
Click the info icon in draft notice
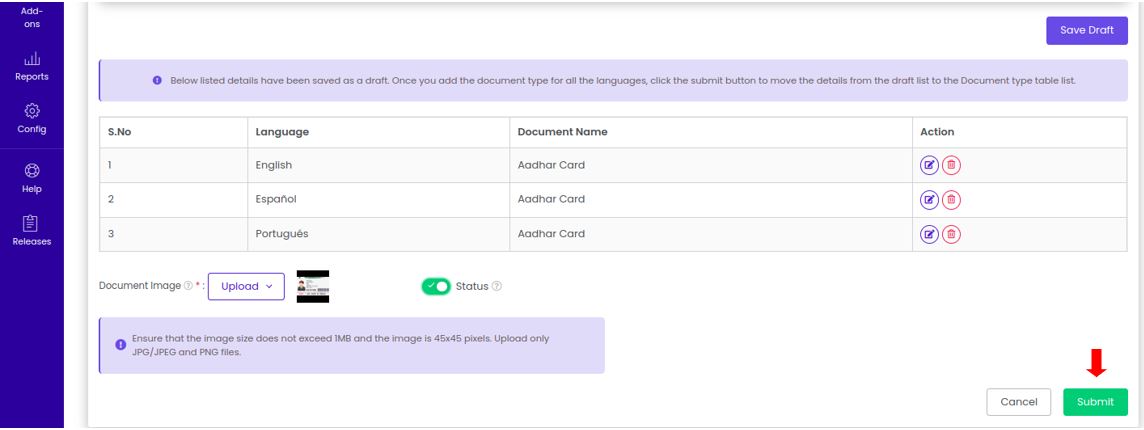point(157,80)
